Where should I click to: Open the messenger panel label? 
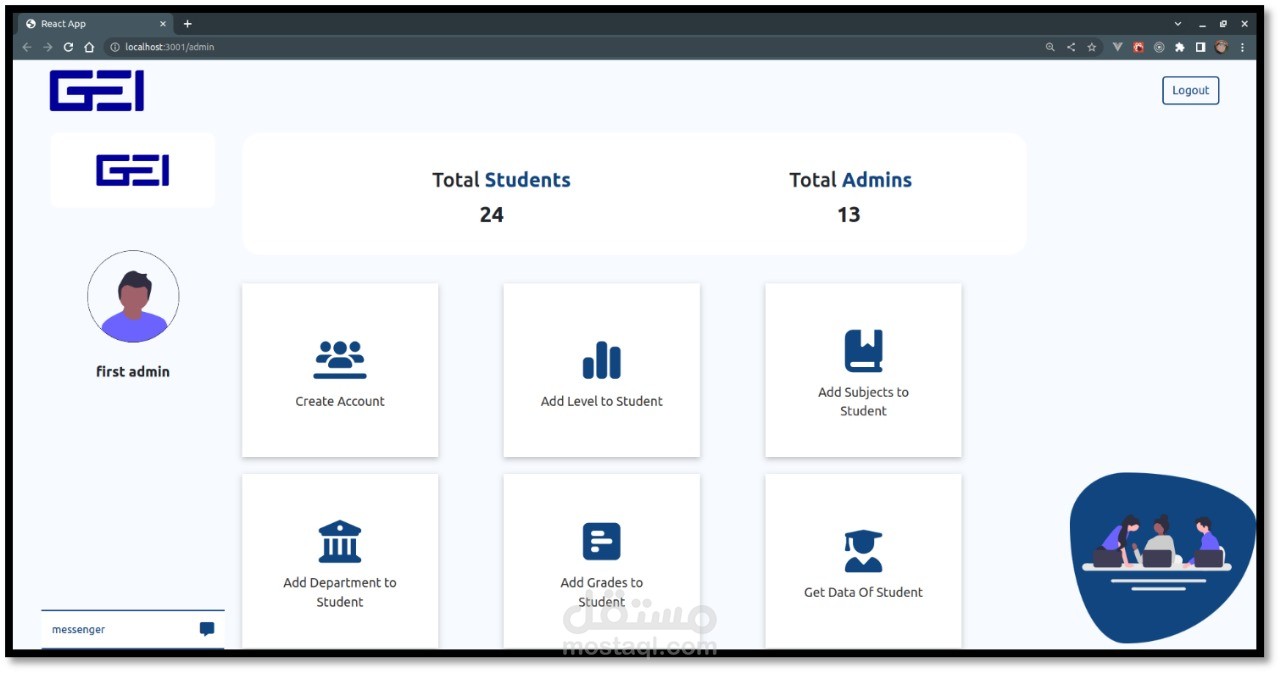click(x=79, y=629)
